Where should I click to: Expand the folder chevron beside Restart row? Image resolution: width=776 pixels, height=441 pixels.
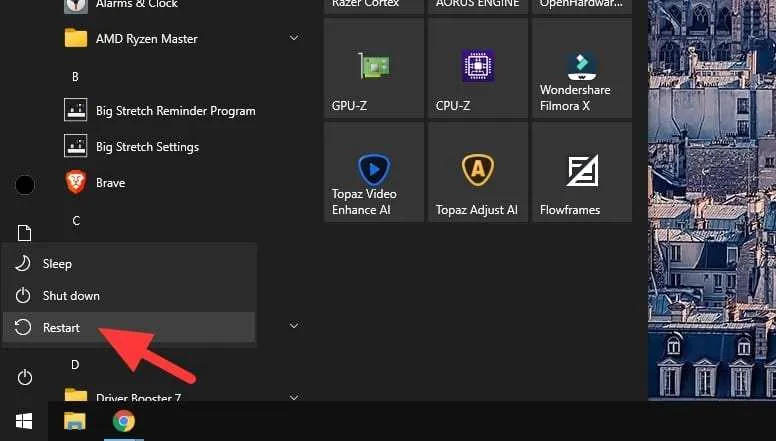(x=294, y=326)
